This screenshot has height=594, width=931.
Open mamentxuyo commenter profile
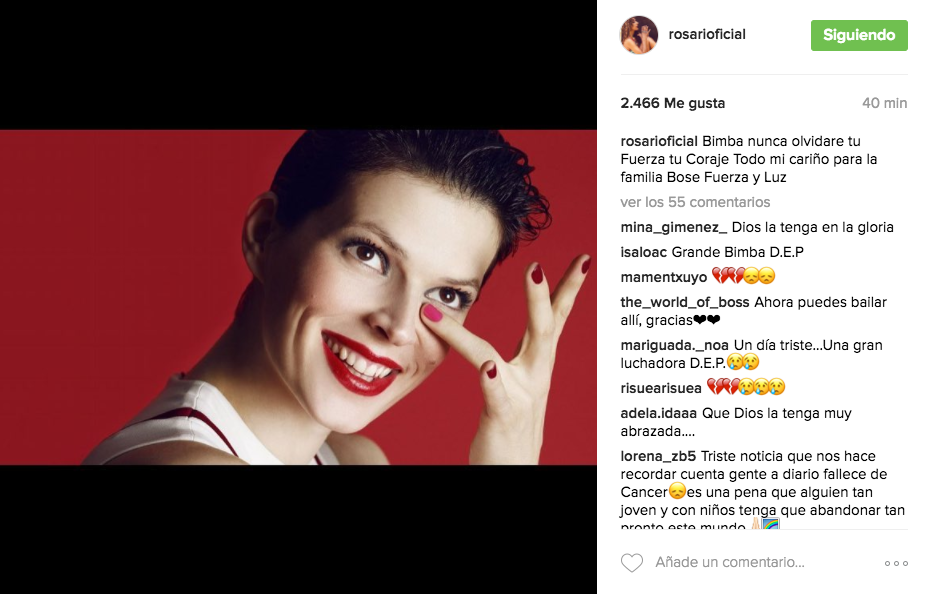(664, 277)
